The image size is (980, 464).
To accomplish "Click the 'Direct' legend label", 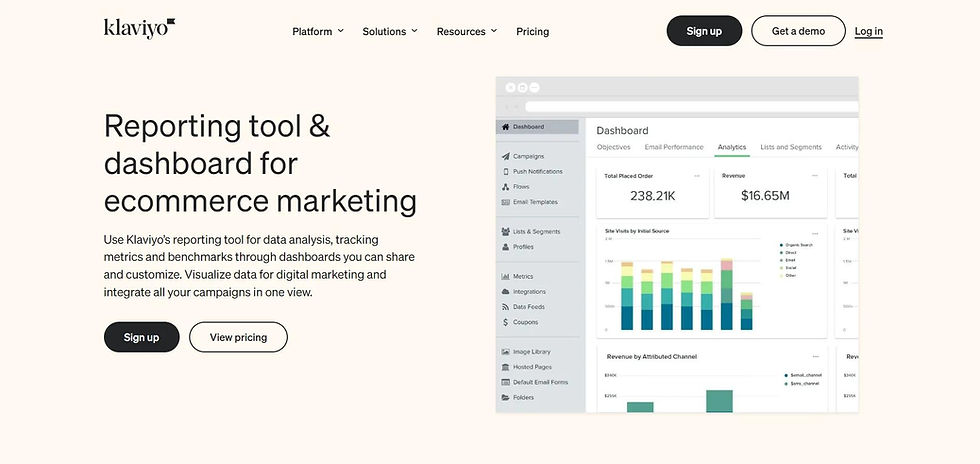I will tap(791, 253).
